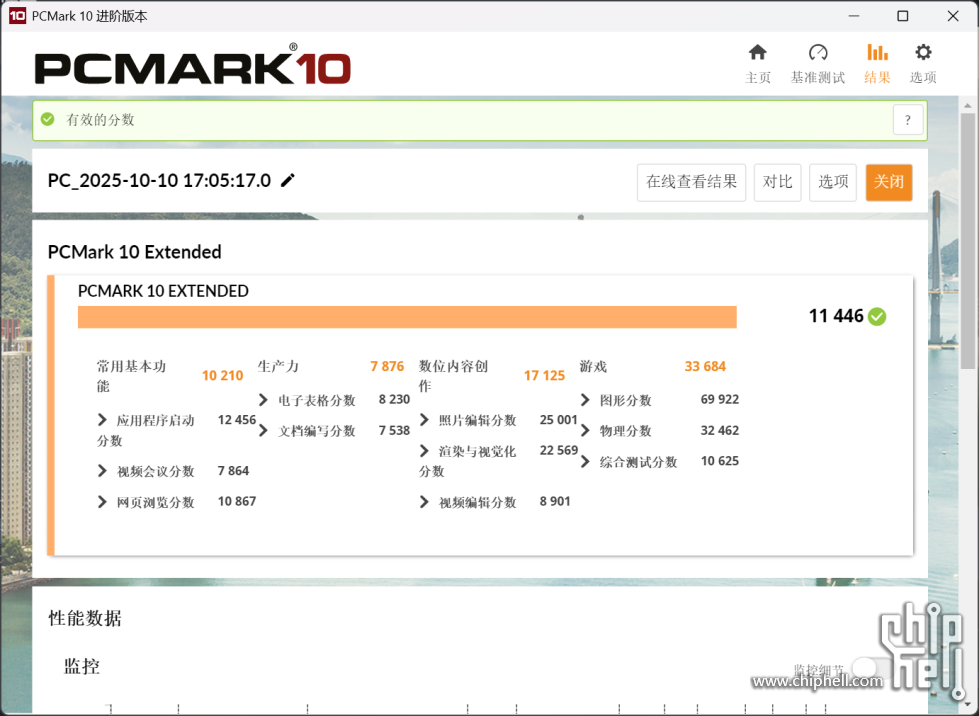Viewport: 979px width, 716px height.
Task: Expand 网页浏览分数 row
Action: coord(102,502)
